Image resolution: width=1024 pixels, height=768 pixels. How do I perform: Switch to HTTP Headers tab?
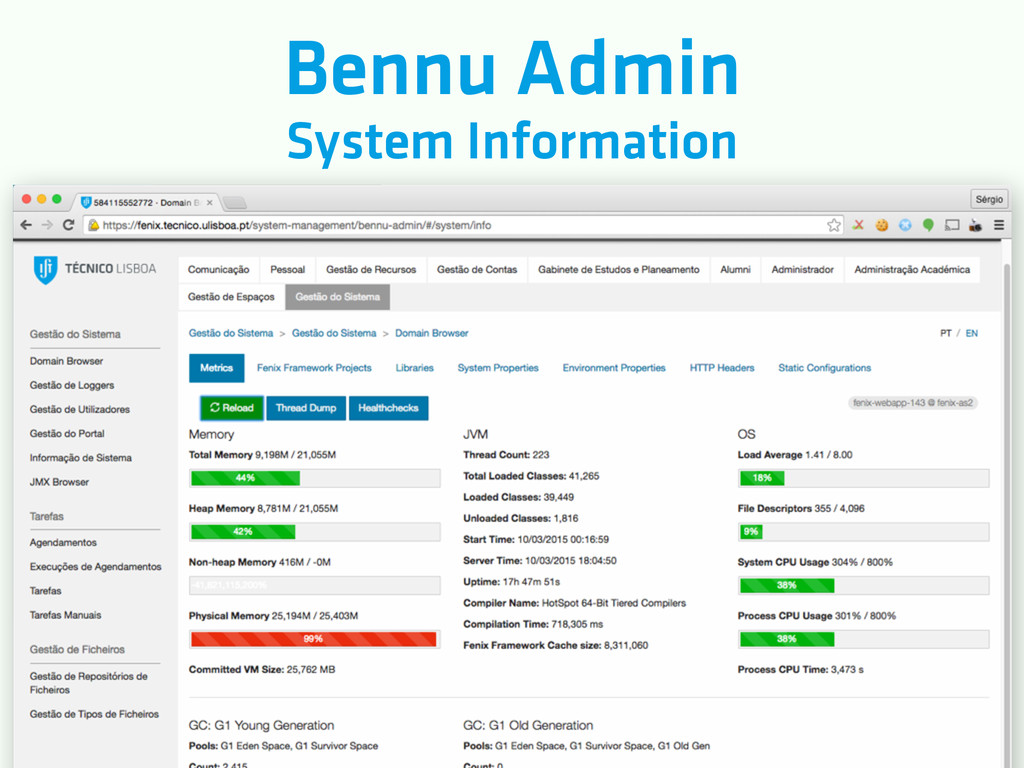(x=722, y=368)
